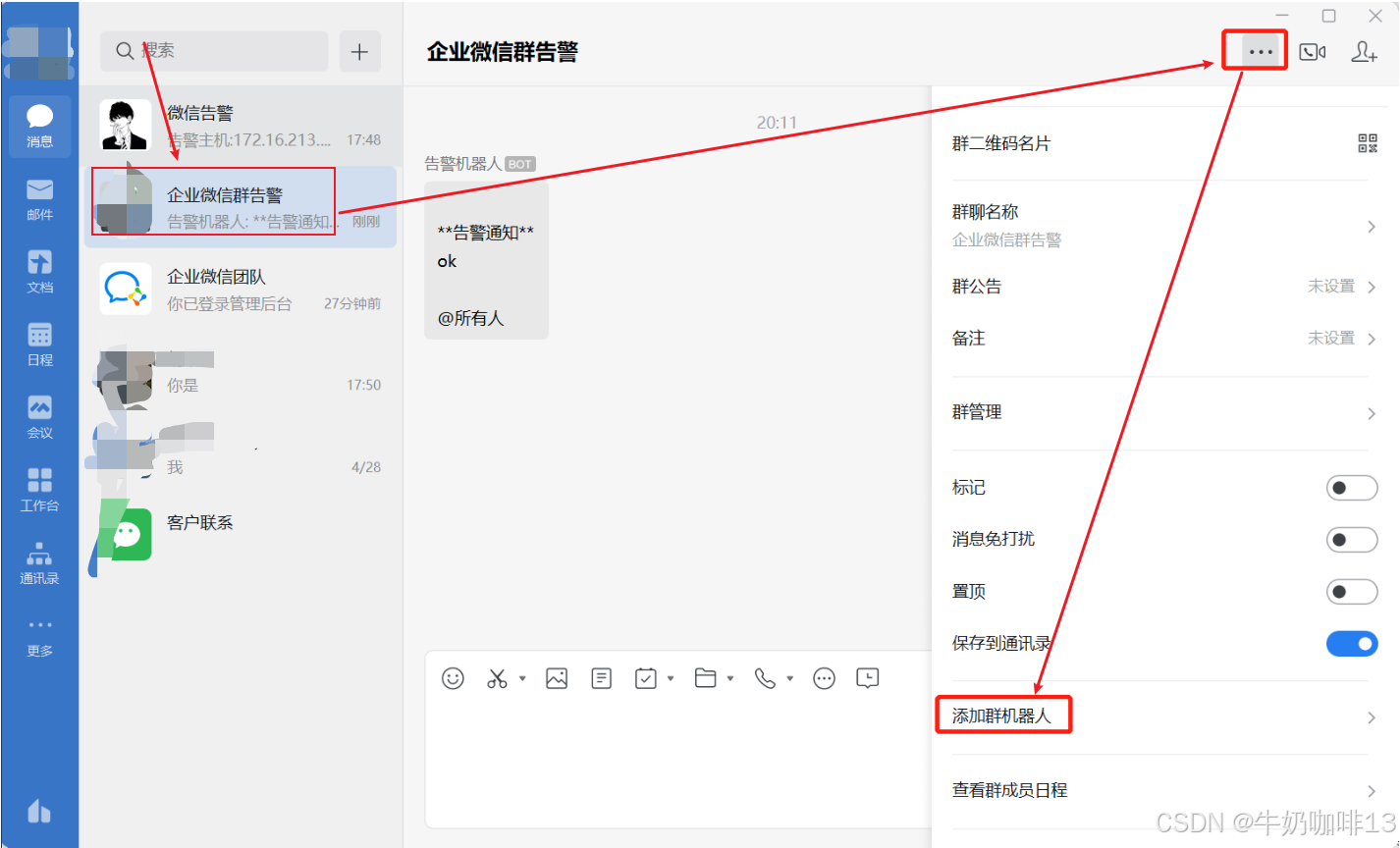Open the 企业微信团队 conversation
The height and width of the screenshot is (848, 1400).
point(241,290)
